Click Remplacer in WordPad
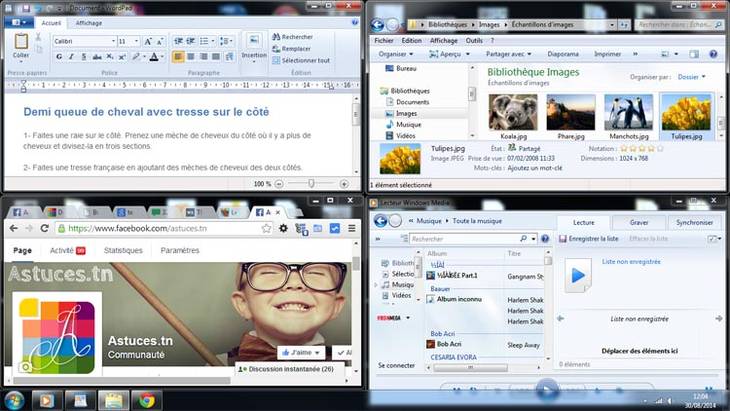 [x=291, y=48]
